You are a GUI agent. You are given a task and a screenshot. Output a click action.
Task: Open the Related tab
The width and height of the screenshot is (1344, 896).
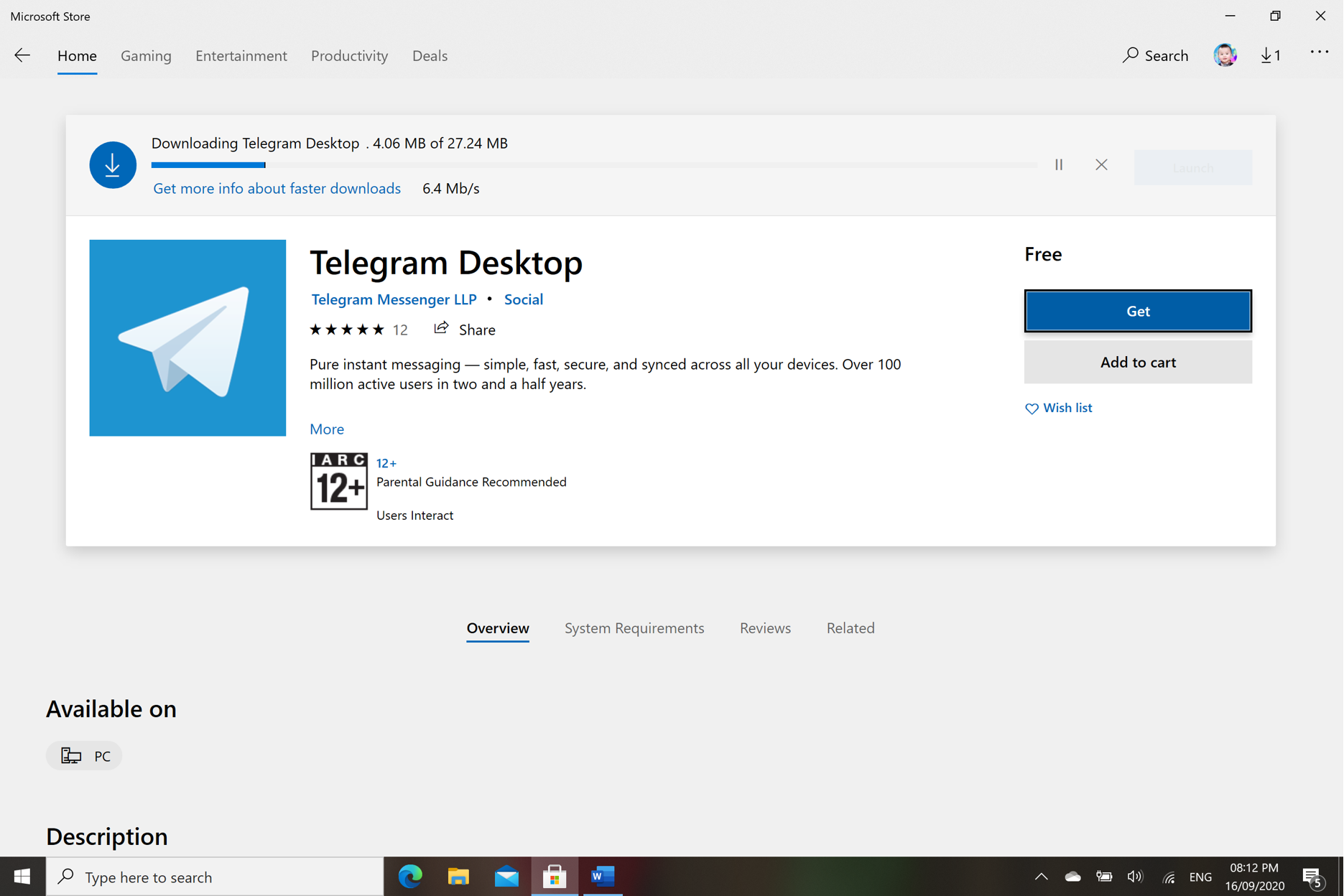pyautogui.click(x=851, y=628)
